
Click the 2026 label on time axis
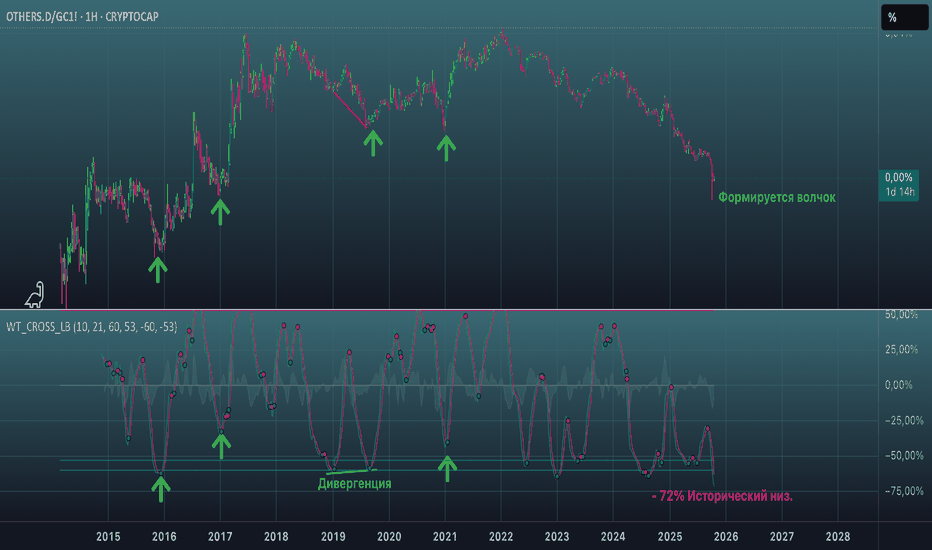tap(726, 537)
